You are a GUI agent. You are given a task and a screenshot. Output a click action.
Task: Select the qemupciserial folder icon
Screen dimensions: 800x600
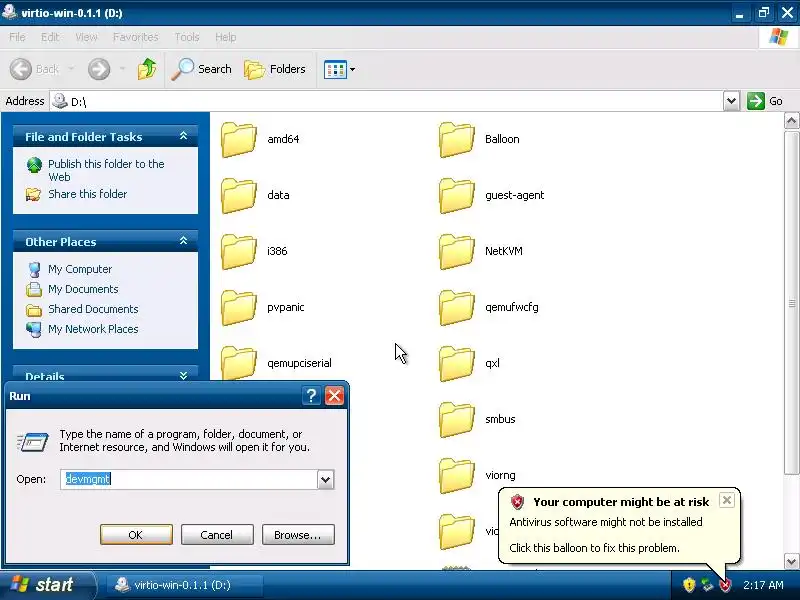[239, 363]
